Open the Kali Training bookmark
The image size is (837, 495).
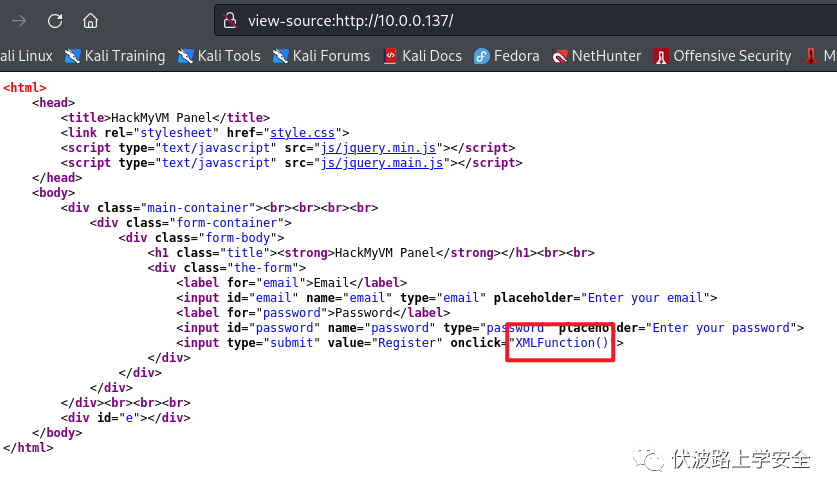pos(115,56)
